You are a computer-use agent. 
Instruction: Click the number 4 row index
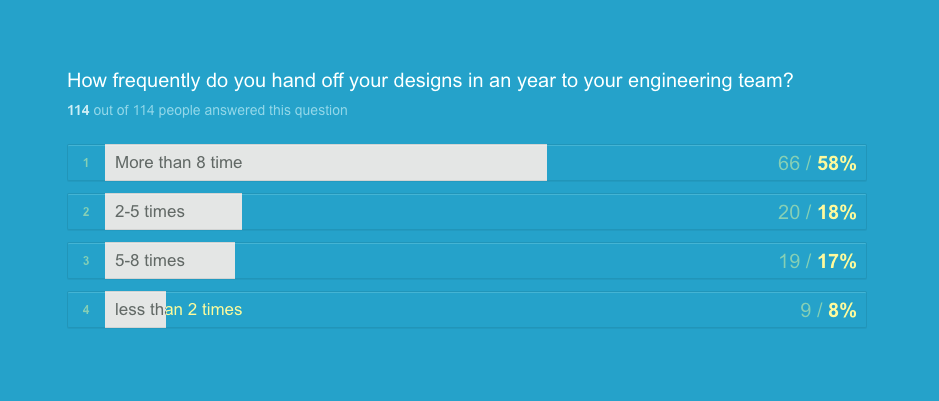(86, 310)
